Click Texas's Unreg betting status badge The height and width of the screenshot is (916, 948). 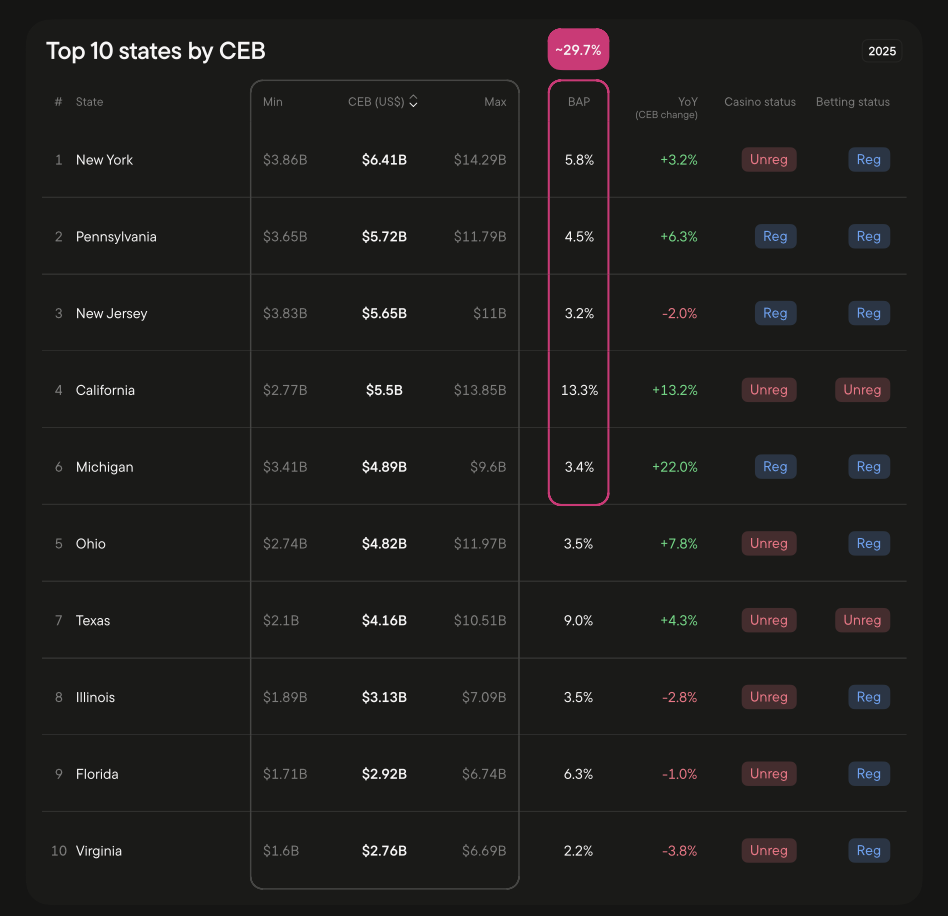coord(861,620)
